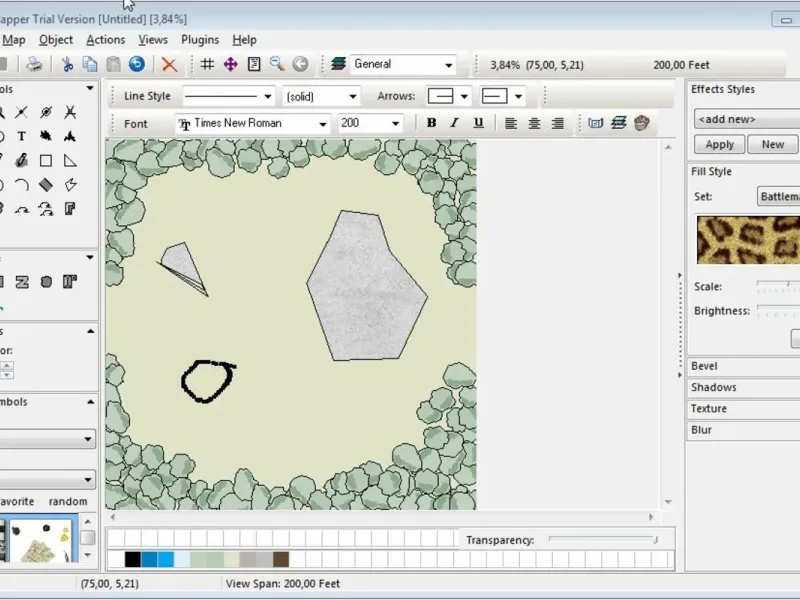Pick the black color swatch
Screen dimensions: 800x600
133,559
